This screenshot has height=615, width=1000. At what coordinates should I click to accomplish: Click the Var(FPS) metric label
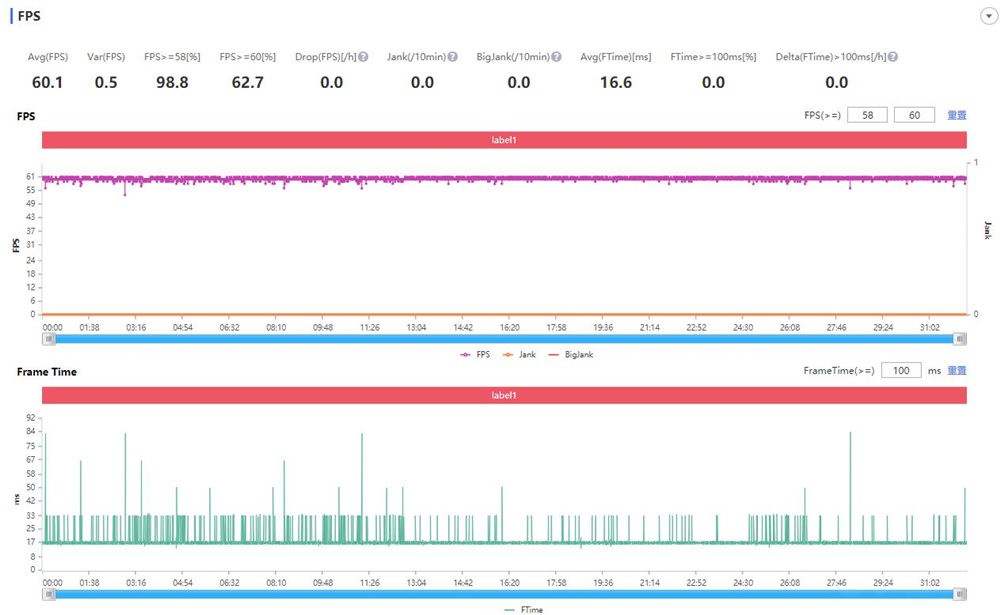106,57
